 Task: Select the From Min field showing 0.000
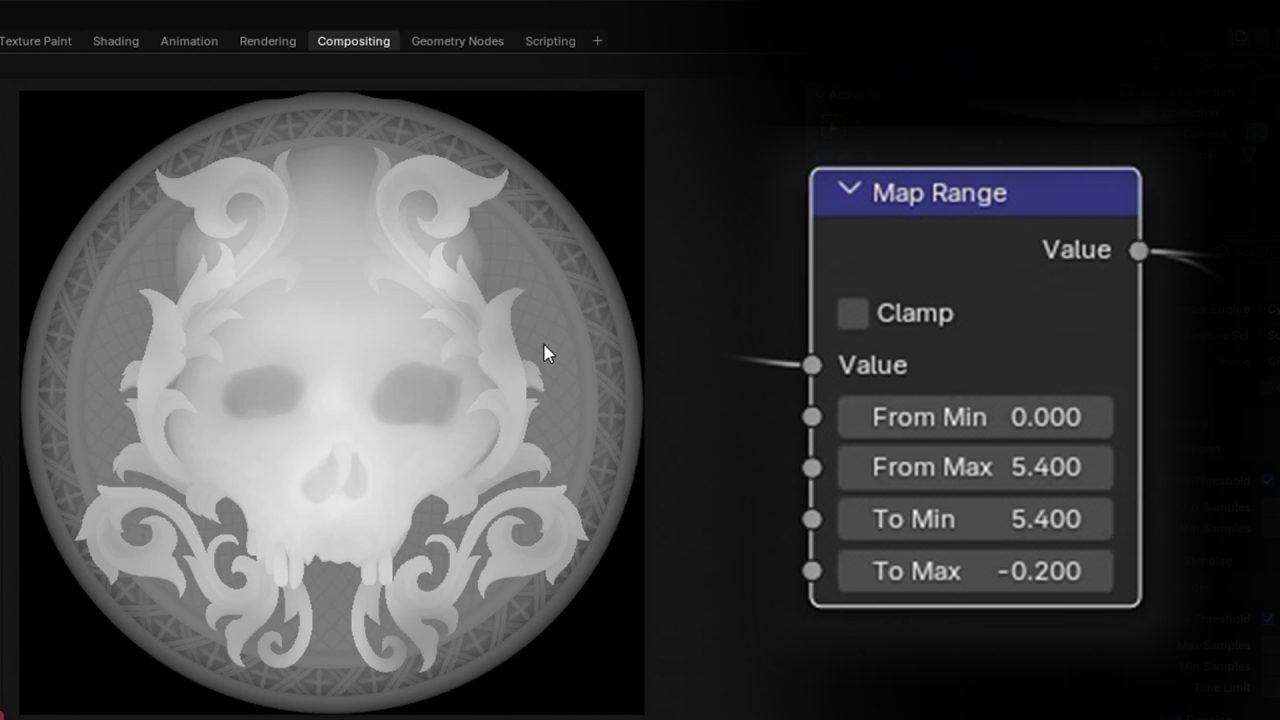(x=975, y=417)
